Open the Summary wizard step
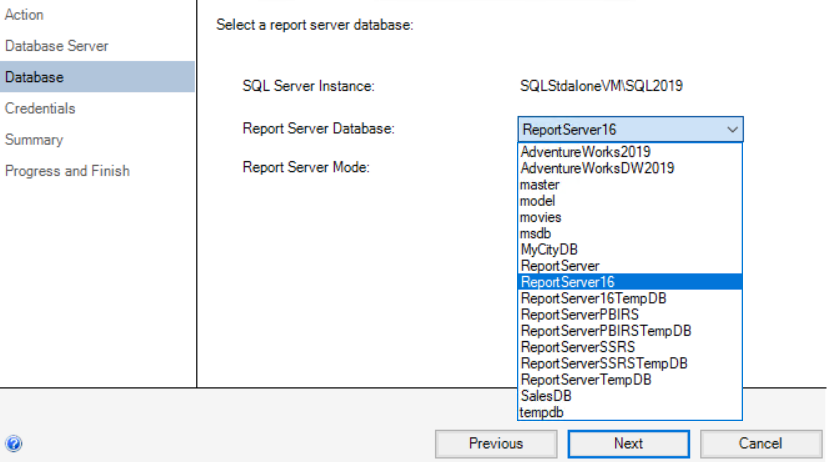 pyautogui.click(x=97, y=140)
